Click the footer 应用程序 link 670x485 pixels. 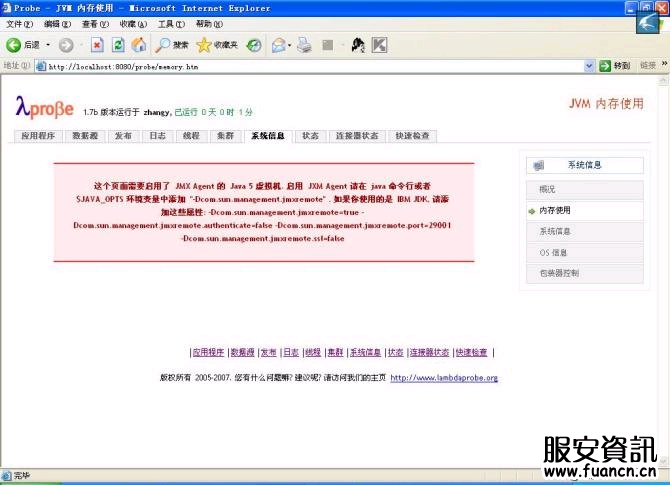pos(209,352)
